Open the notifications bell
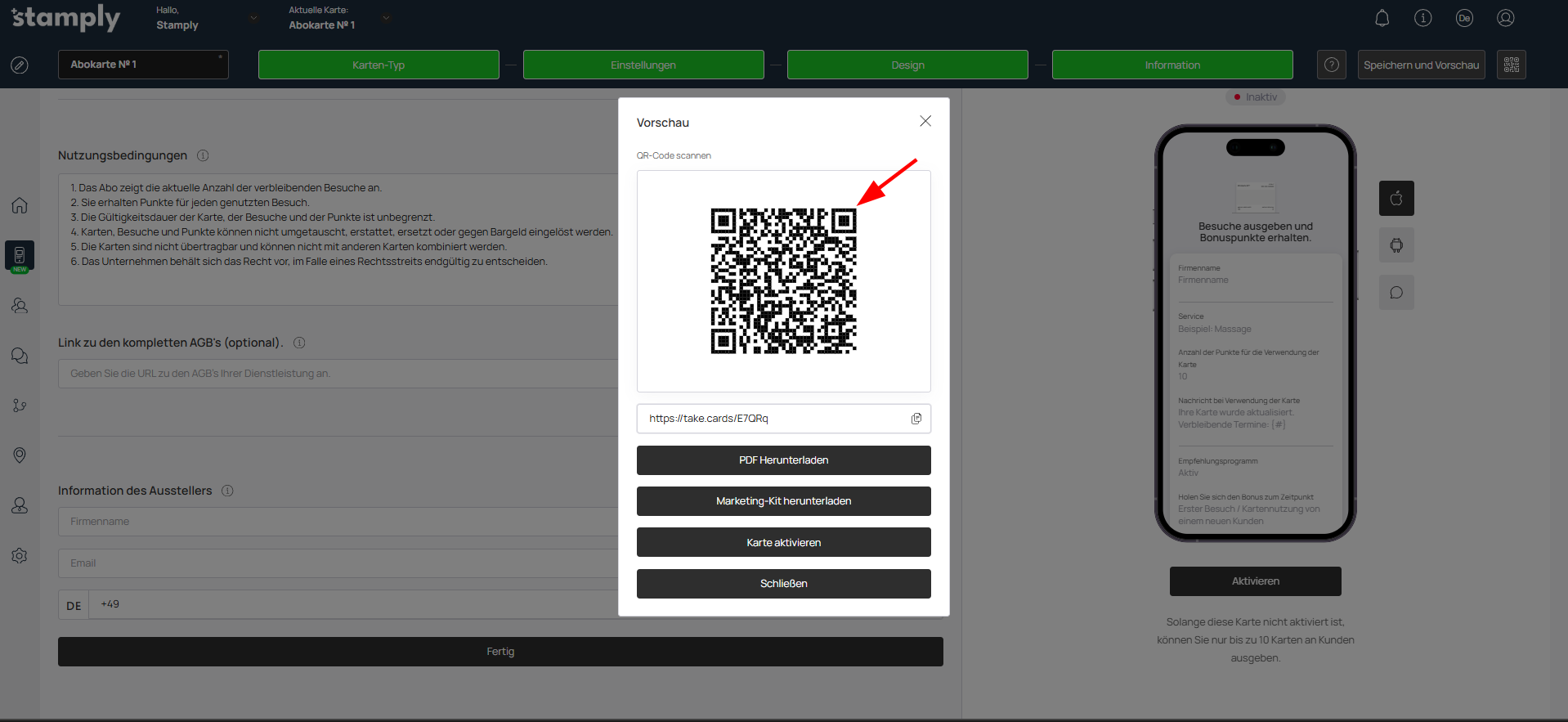The image size is (1568, 722). pyautogui.click(x=1382, y=18)
